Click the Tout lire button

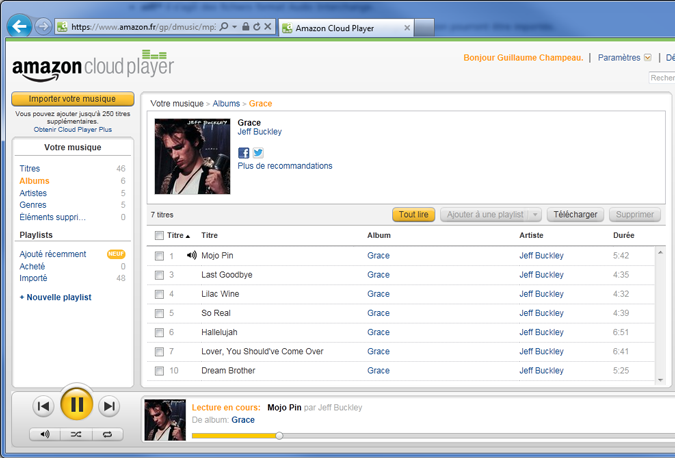click(413, 215)
